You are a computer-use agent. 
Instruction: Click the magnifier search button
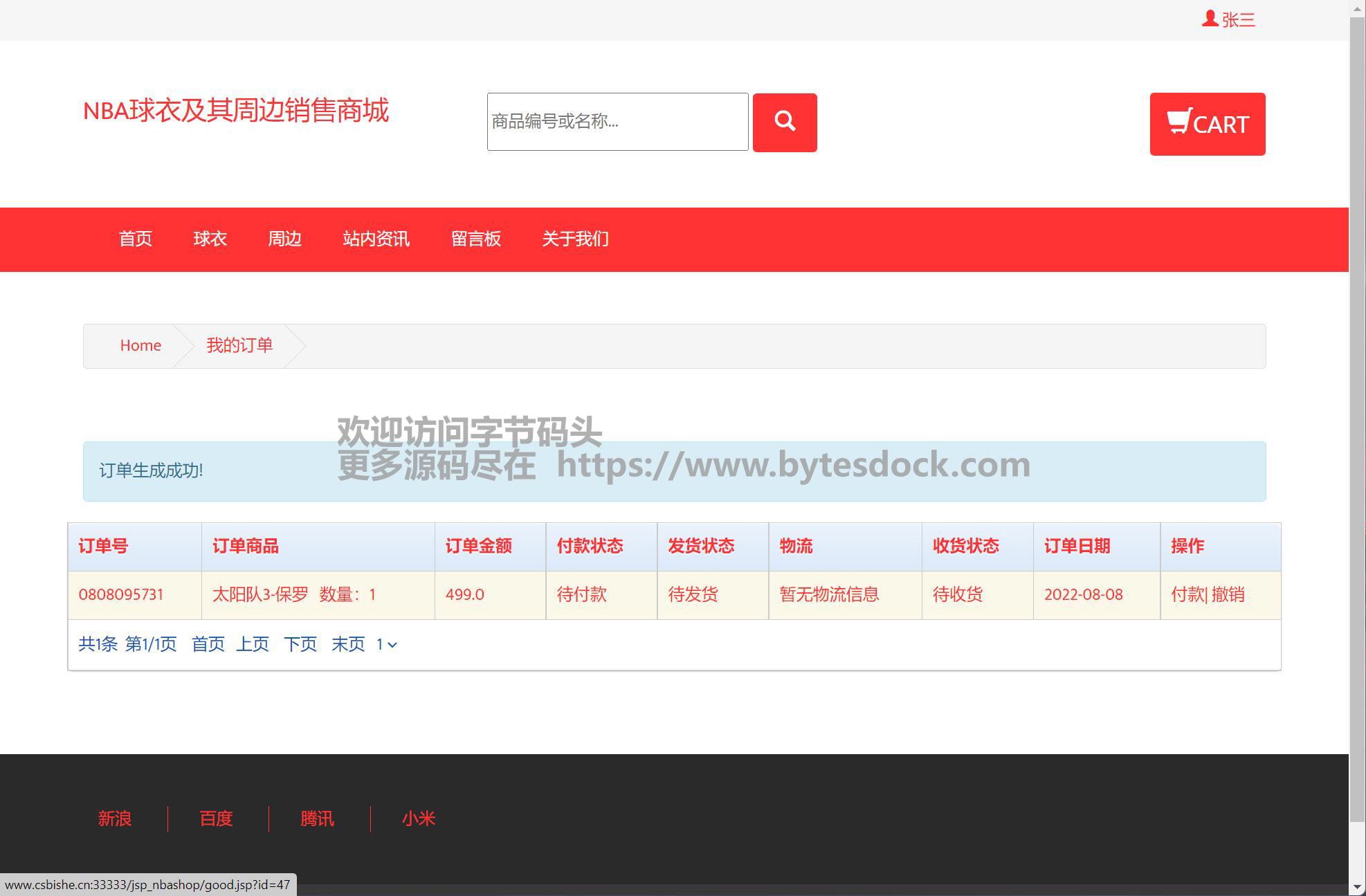[x=784, y=122]
